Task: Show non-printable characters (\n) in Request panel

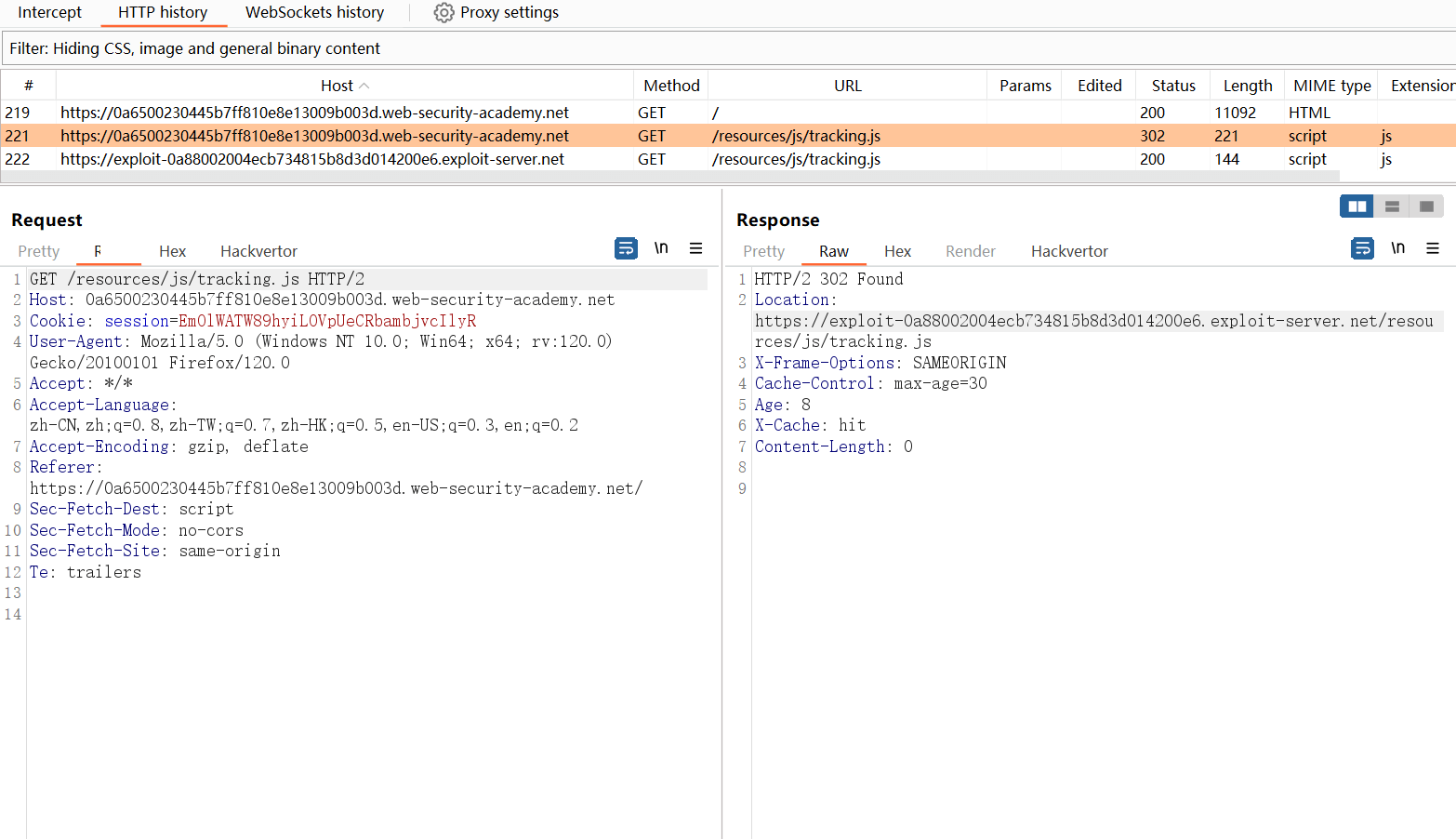Action: [x=661, y=248]
